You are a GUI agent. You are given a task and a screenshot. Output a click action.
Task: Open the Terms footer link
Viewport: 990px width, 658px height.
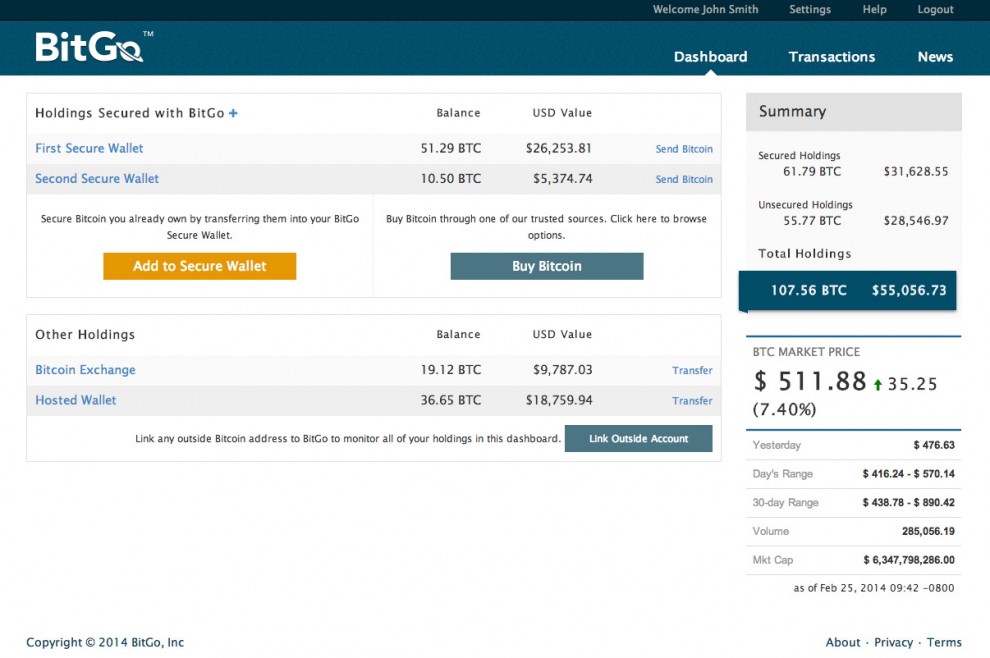944,642
